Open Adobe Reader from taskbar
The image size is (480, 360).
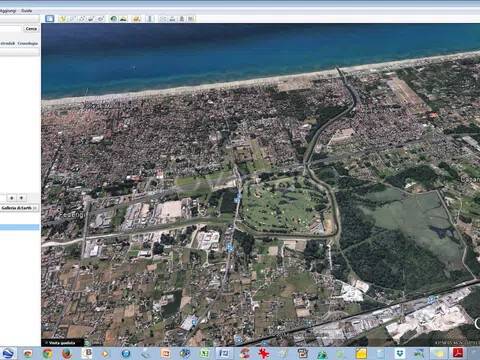click(x=457, y=353)
